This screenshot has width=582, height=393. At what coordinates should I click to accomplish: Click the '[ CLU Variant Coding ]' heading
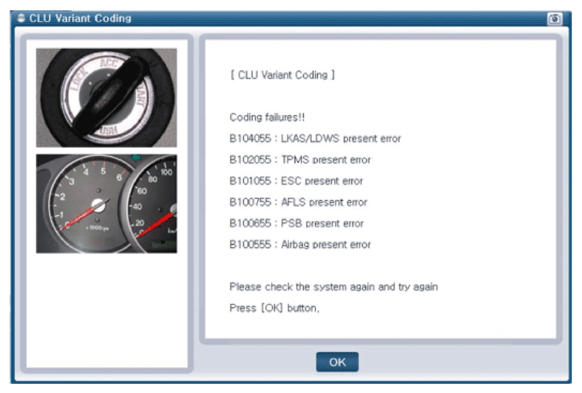click(x=282, y=75)
